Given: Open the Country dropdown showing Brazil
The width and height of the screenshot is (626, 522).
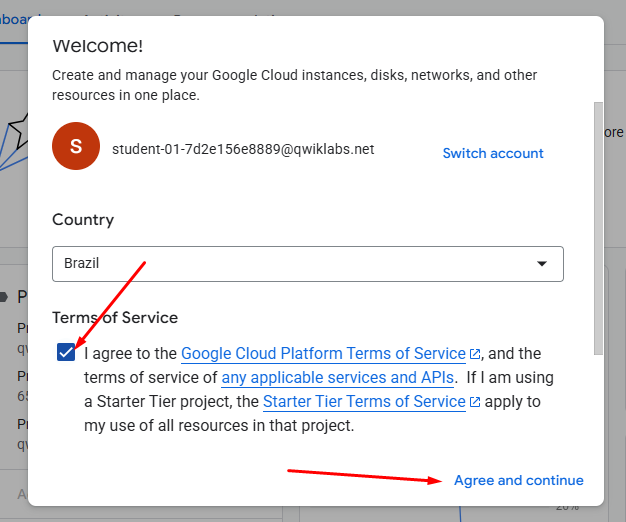Looking at the screenshot, I should click(308, 264).
